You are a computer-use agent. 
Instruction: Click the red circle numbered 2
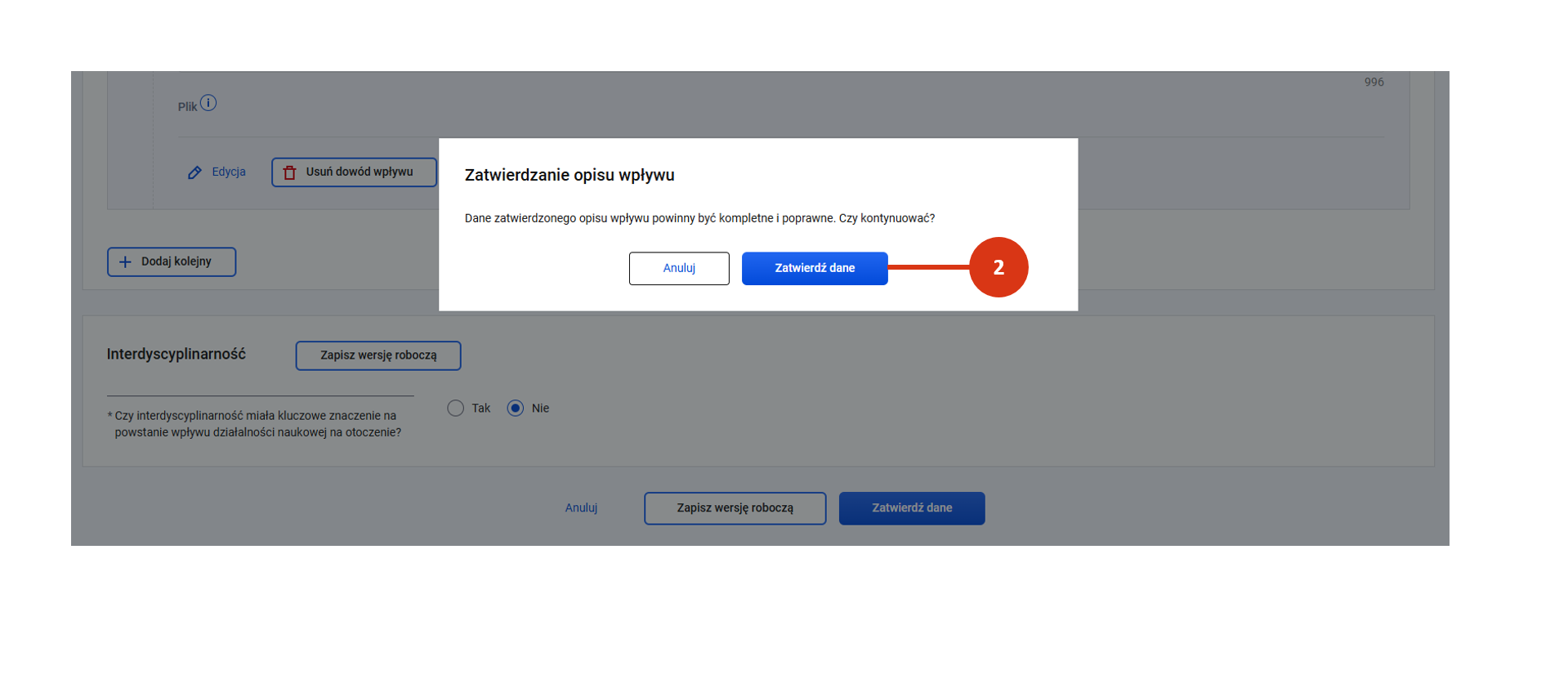pyautogui.click(x=998, y=267)
